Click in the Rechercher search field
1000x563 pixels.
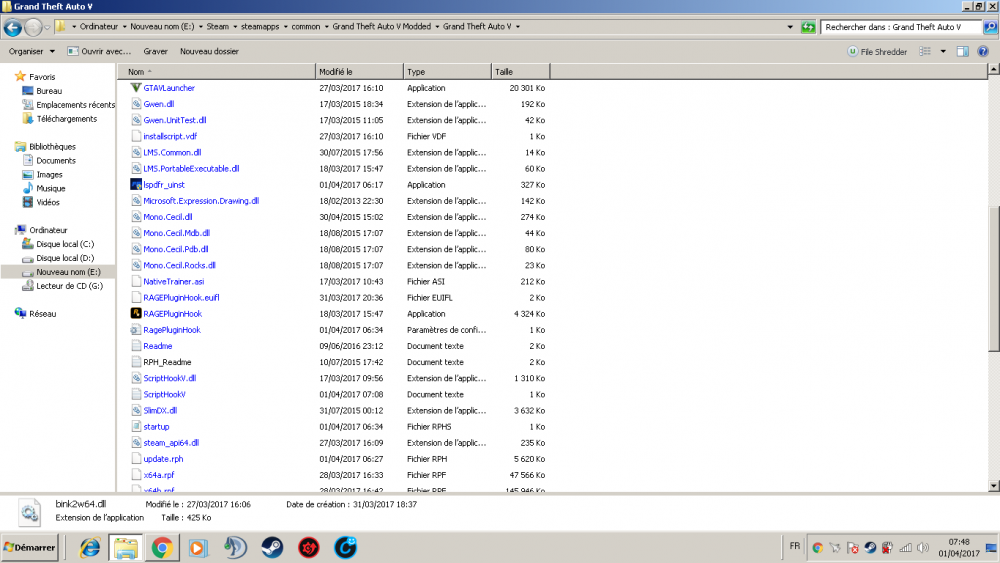point(901,27)
